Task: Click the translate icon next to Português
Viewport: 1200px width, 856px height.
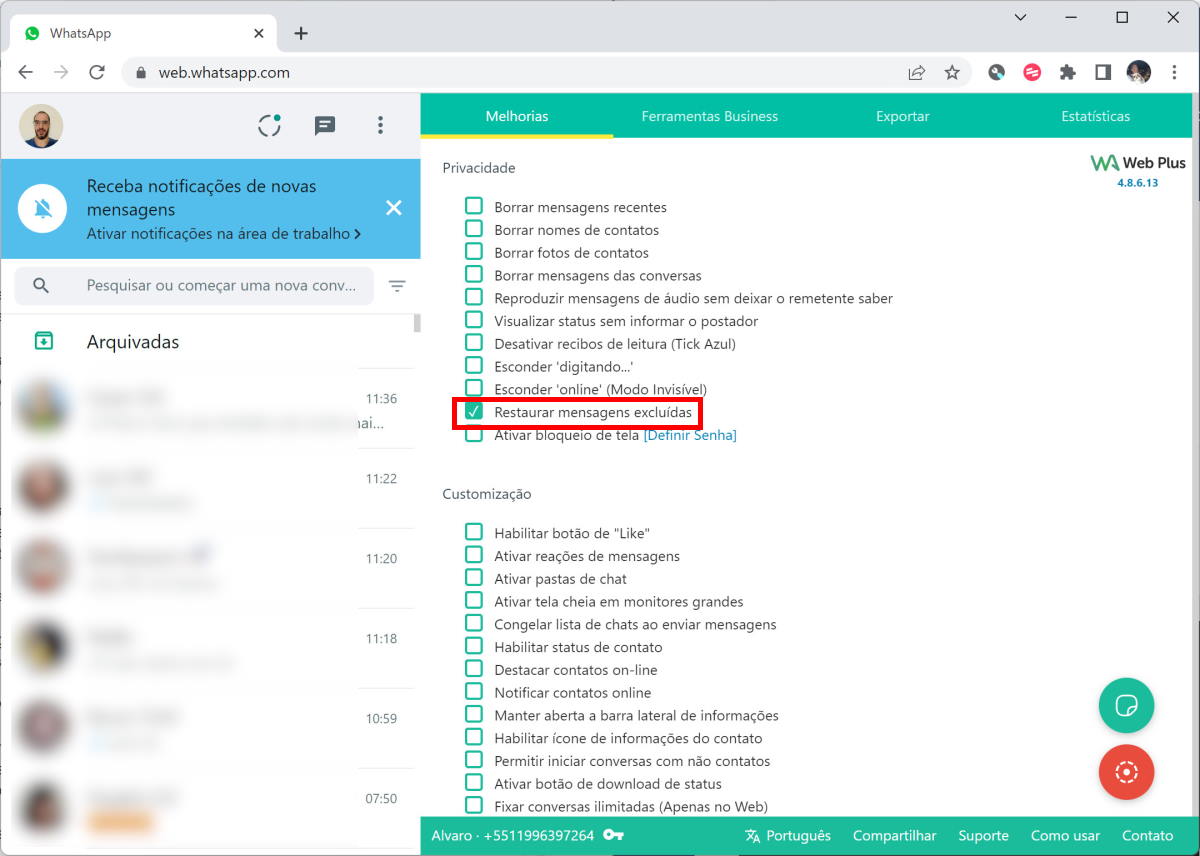Action: 752,836
